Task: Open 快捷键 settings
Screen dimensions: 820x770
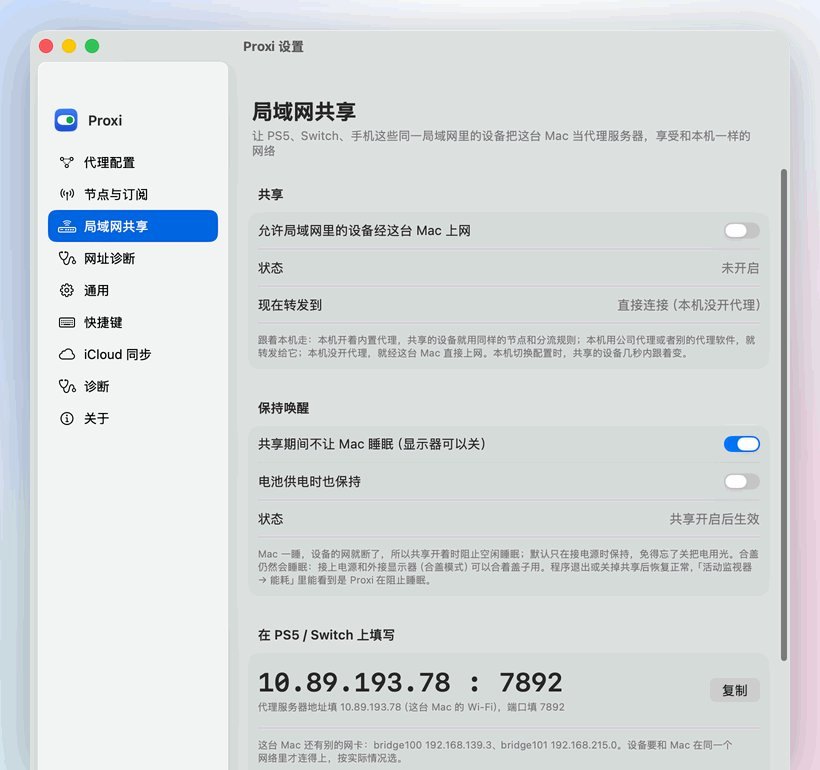Action: [133, 322]
